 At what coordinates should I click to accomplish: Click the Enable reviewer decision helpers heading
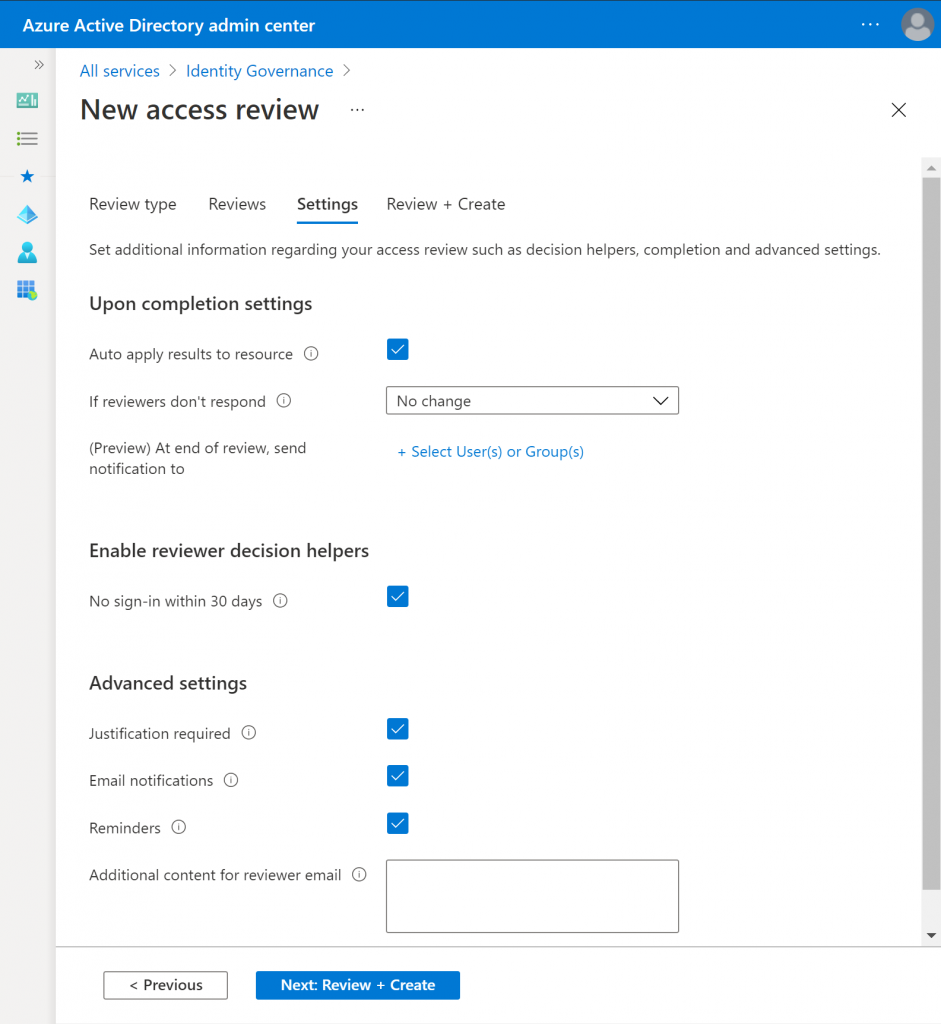229,551
